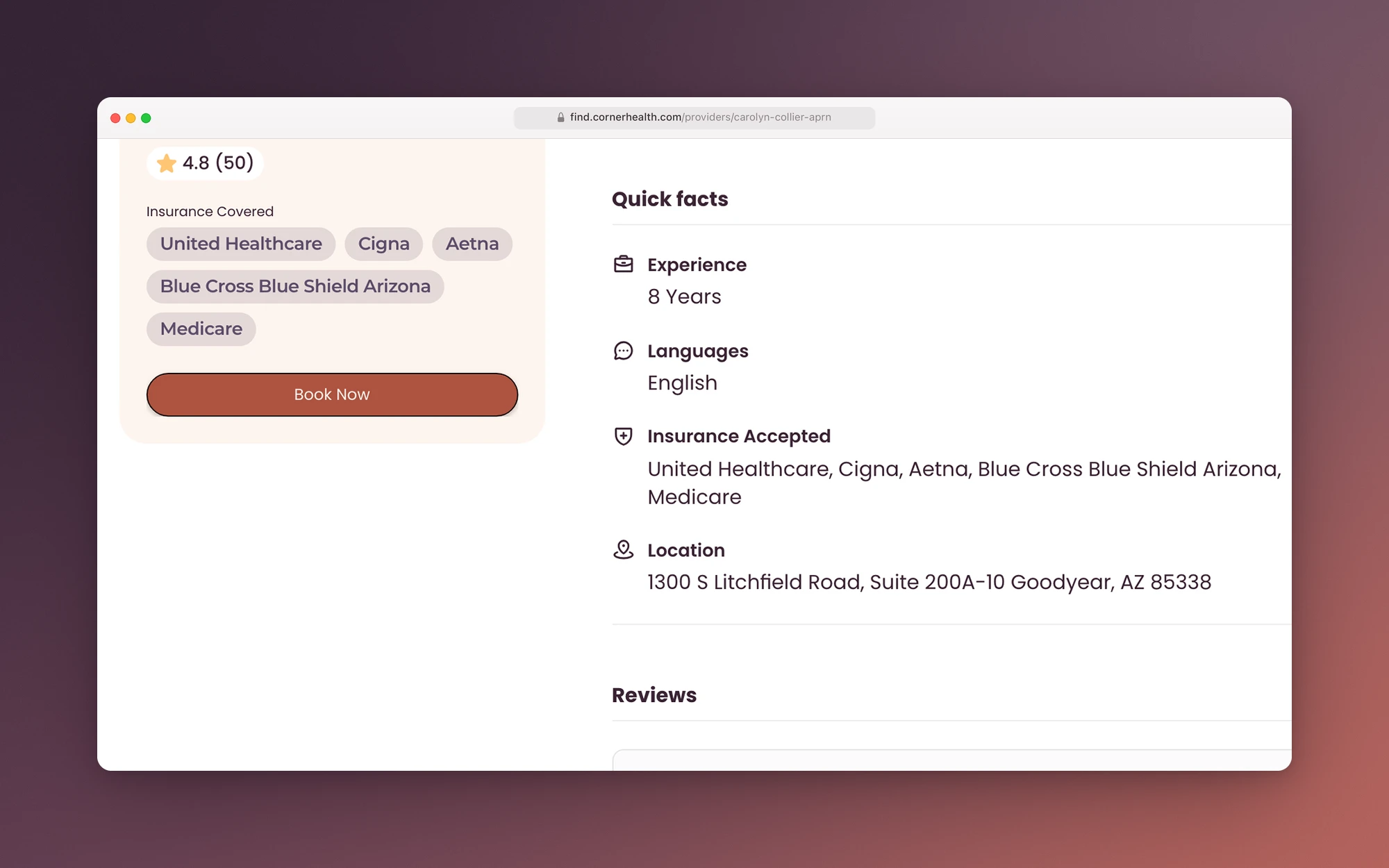Select the United Healthcare insurance tag
This screenshot has height=868, width=1389.
(241, 244)
